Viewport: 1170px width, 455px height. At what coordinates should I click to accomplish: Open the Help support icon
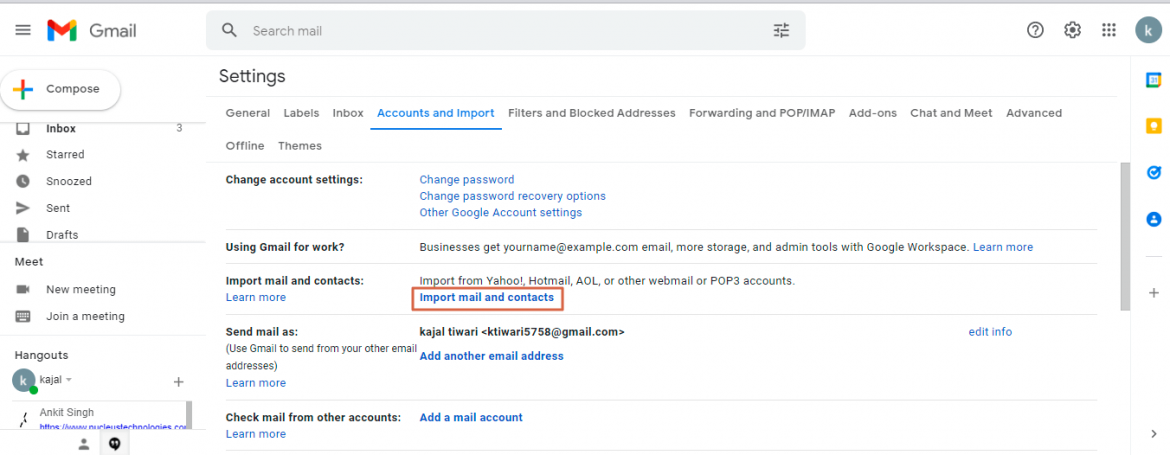[x=1036, y=30]
